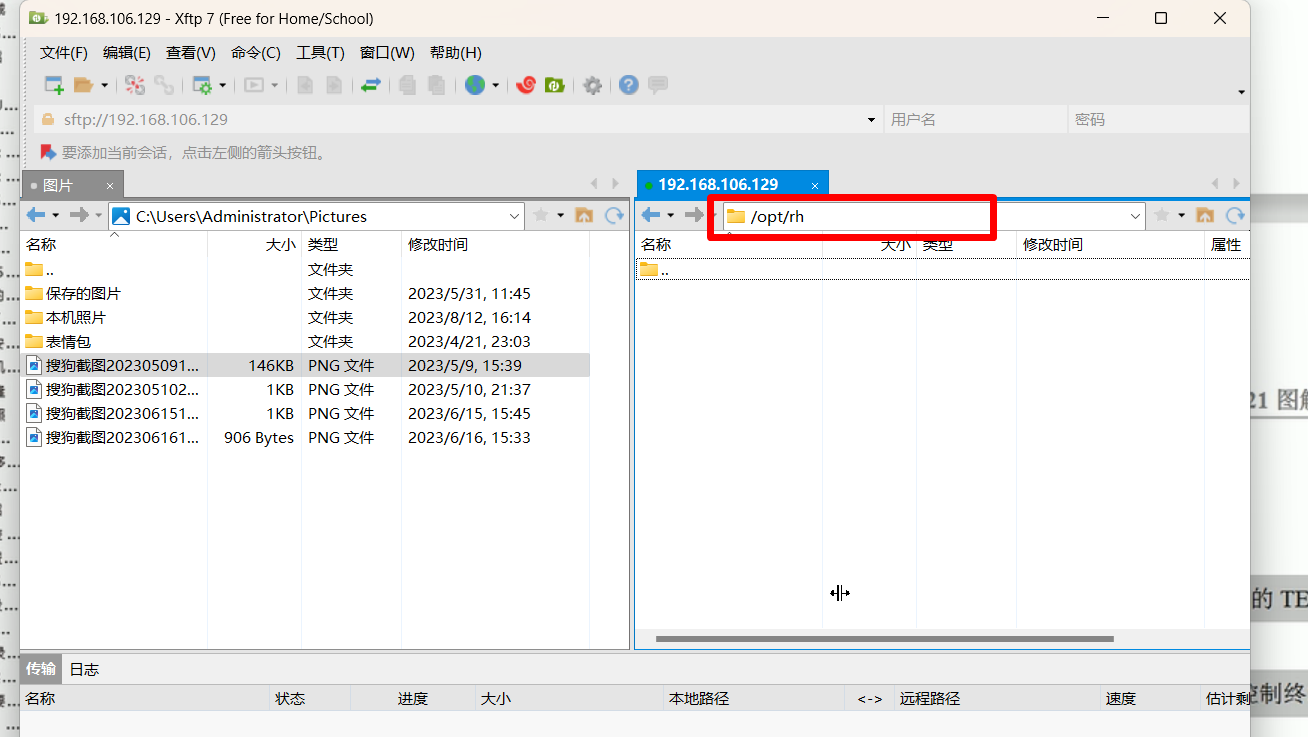Click the remote pane home folder icon
The image size is (1308, 737).
[x=1205, y=215]
